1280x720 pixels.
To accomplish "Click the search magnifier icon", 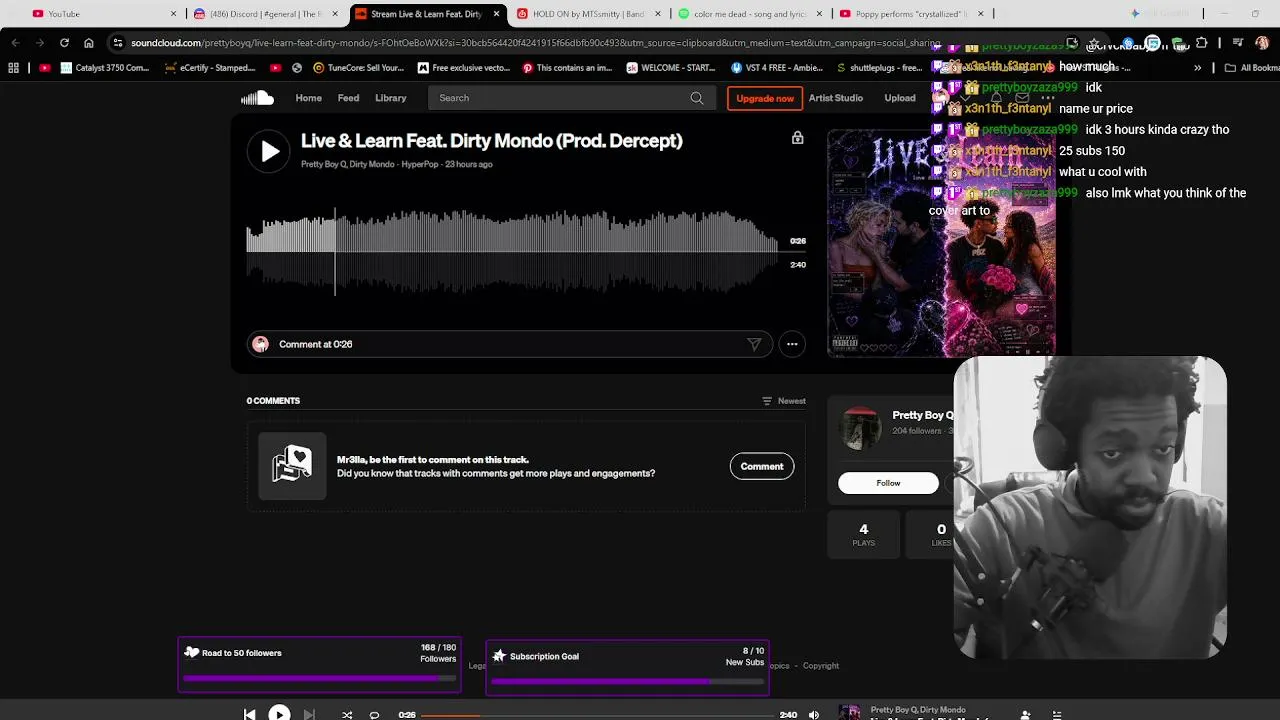I will [x=697, y=98].
